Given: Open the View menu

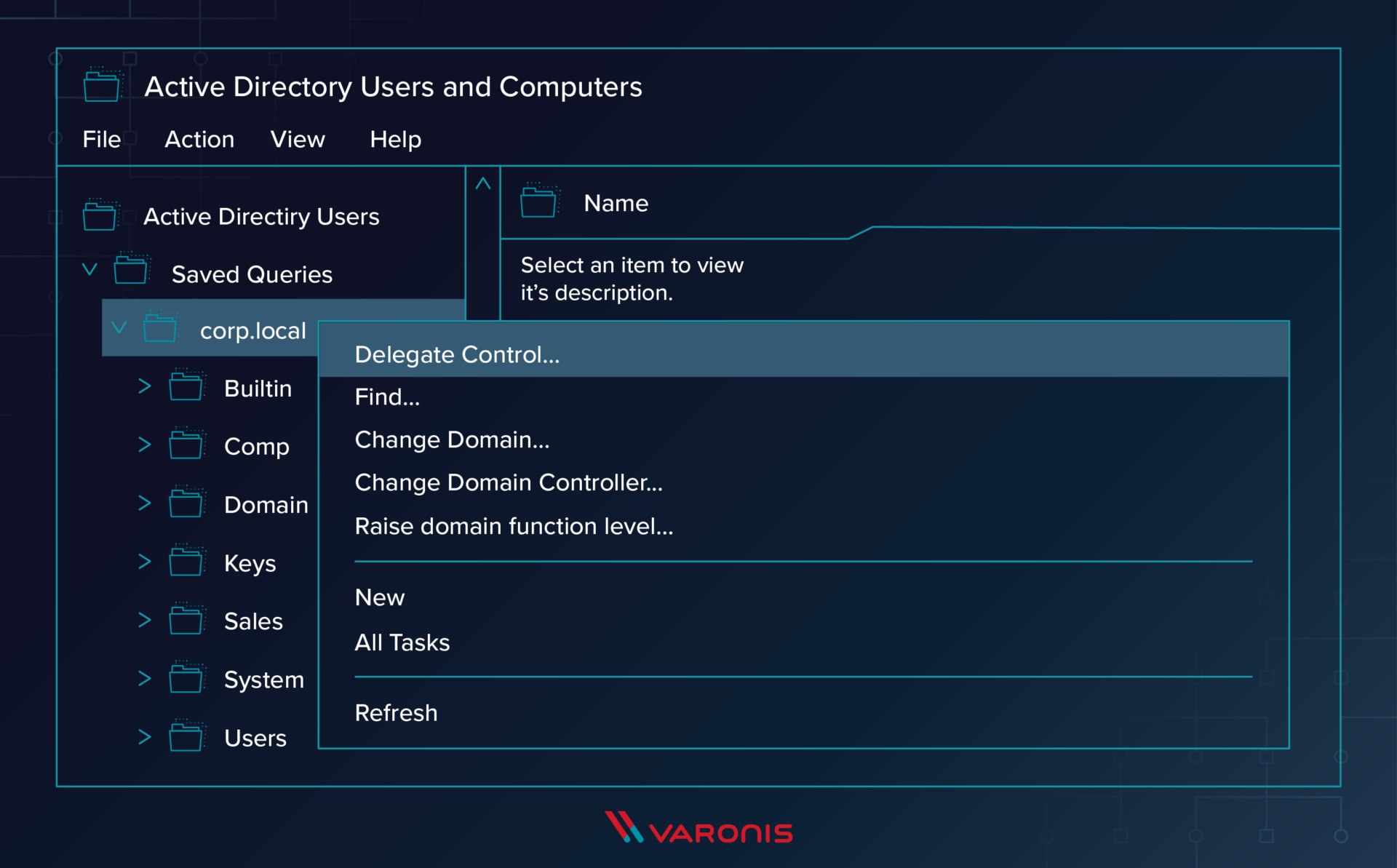Looking at the screenshot, I should click(x=298, y=139).
